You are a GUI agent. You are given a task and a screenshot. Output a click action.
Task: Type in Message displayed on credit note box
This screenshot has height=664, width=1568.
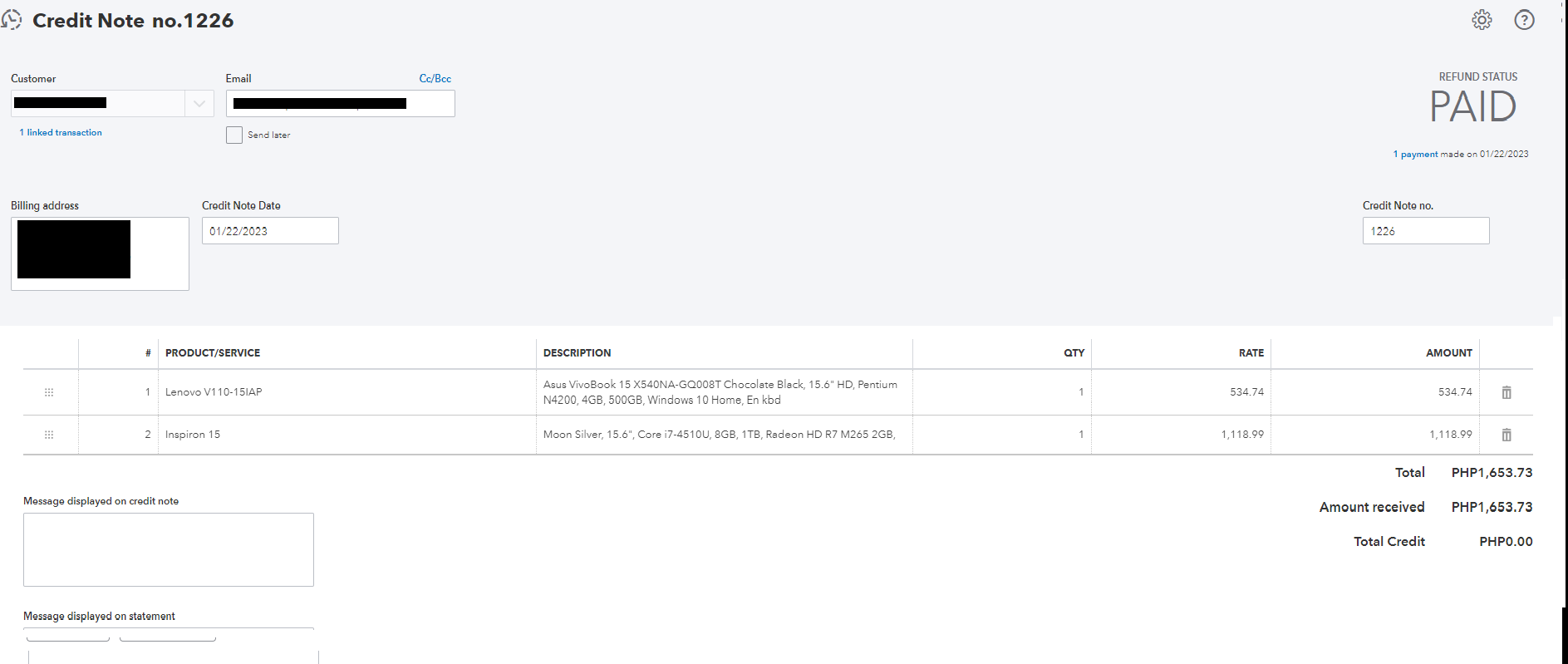(168, 549)
